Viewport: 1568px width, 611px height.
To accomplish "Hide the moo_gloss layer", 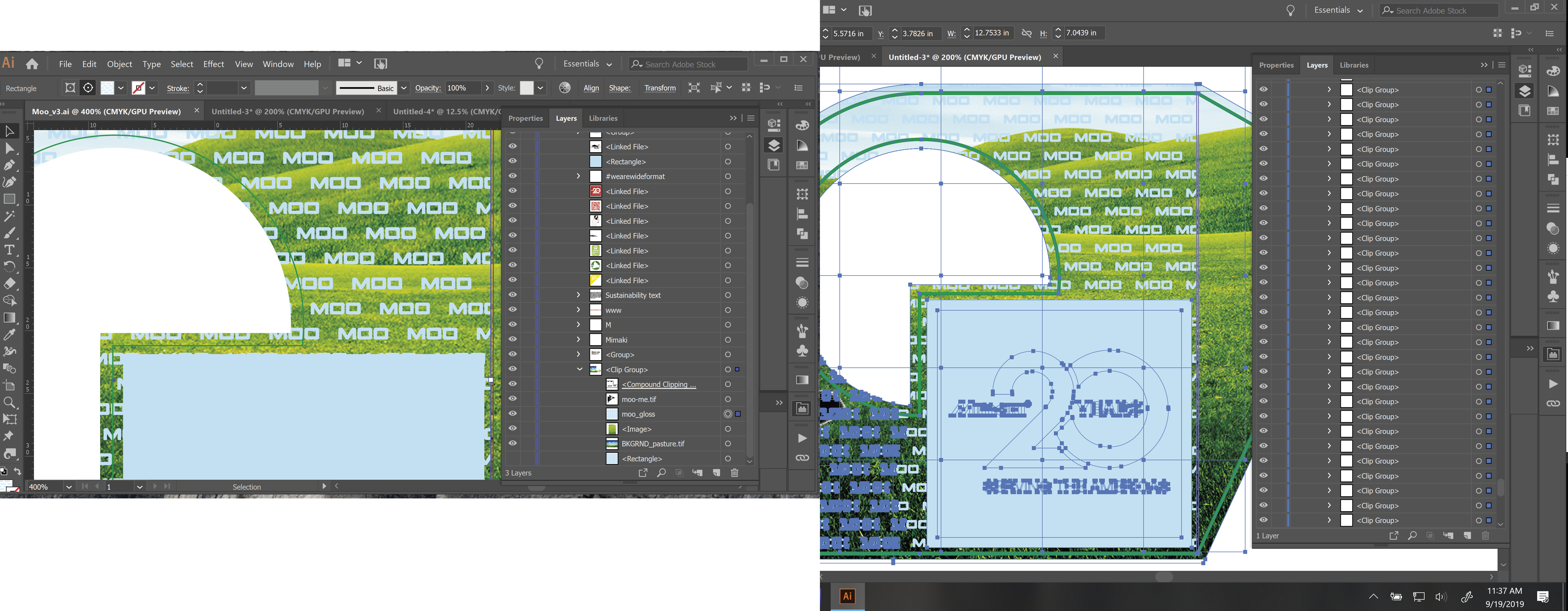I will click(x=512, y=414).
